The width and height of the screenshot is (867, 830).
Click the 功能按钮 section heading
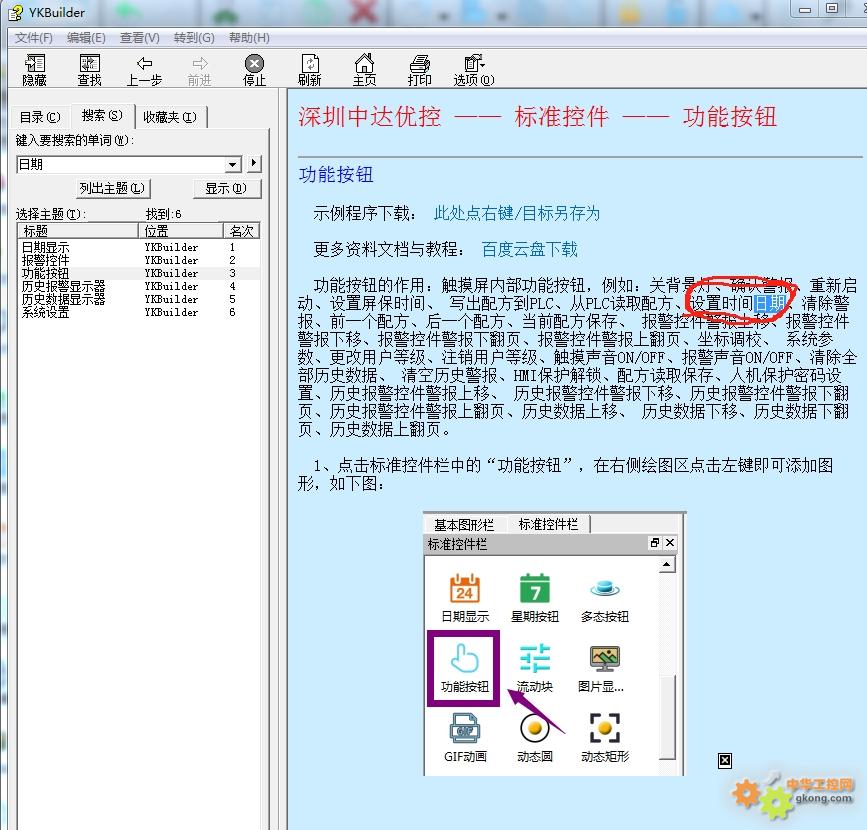click(x=336, y=175)
